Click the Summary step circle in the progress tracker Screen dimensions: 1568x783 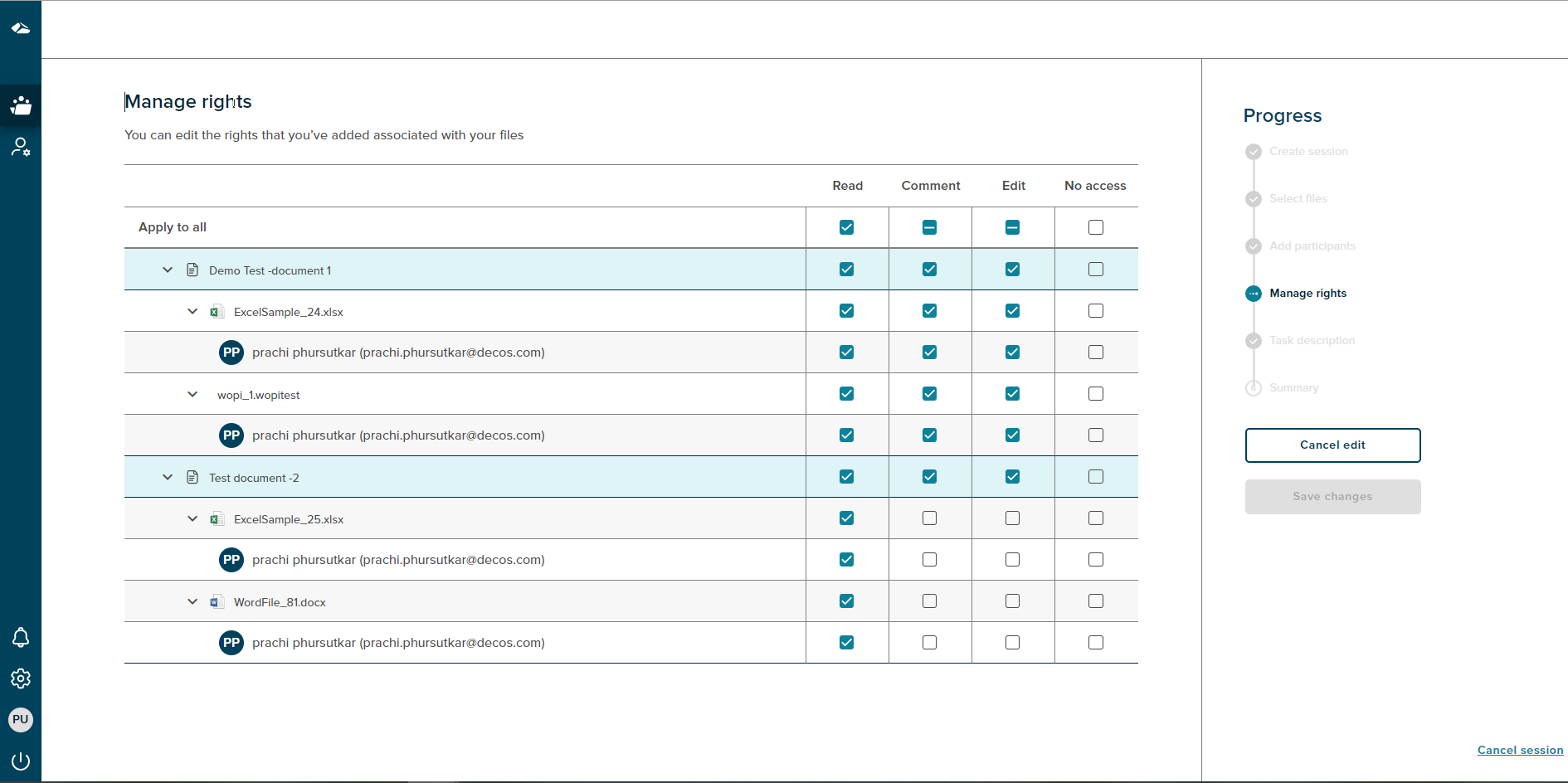(x=1253, y=387)
